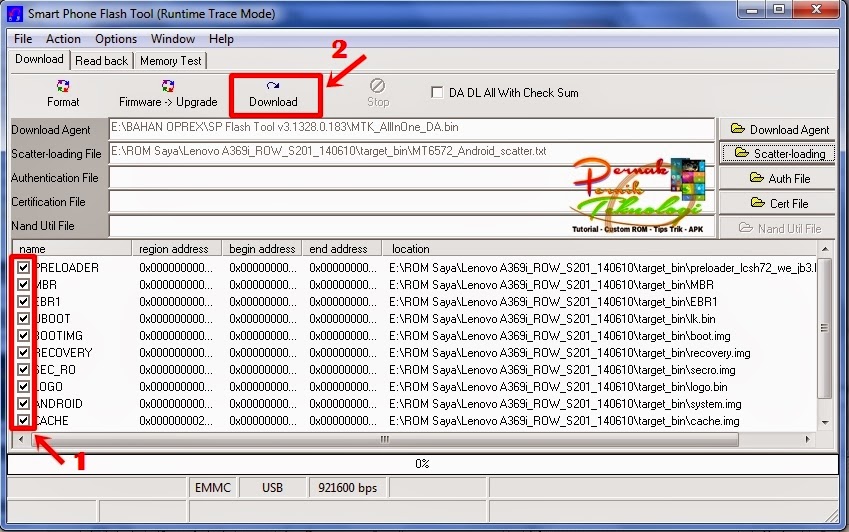Uncheck the PRELOADER partition checkbox

[x=23, y=267]
